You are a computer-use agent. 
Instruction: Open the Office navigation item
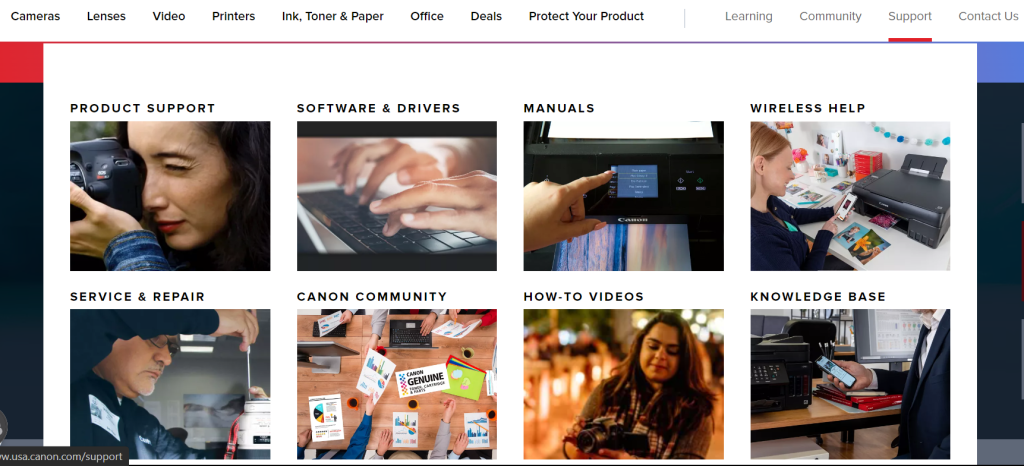[x=427, y=16]
